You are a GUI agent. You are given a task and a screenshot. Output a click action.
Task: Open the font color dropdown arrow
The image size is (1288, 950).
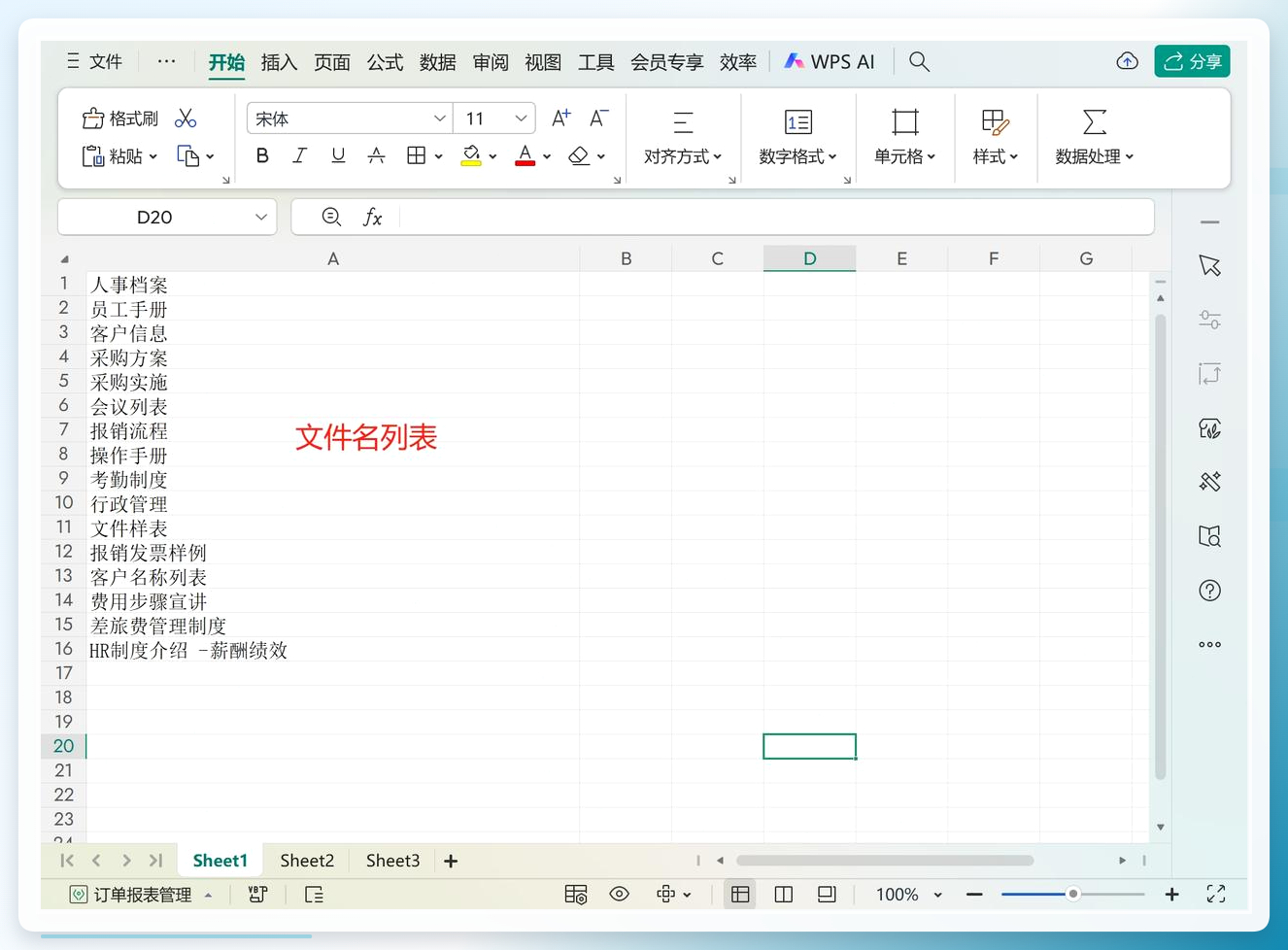coord(547,156)
